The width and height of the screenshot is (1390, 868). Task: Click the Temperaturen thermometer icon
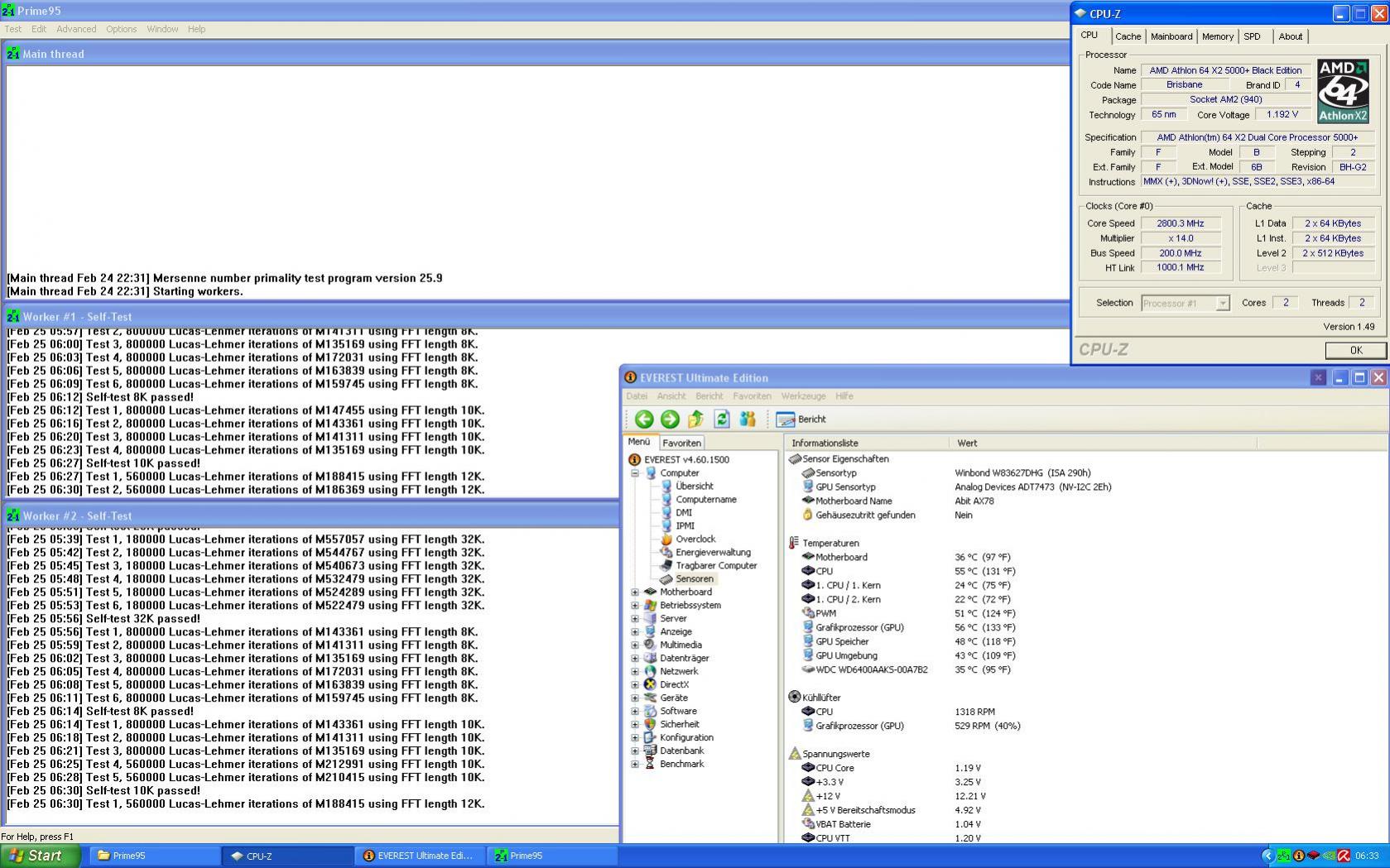pos(794,543)
